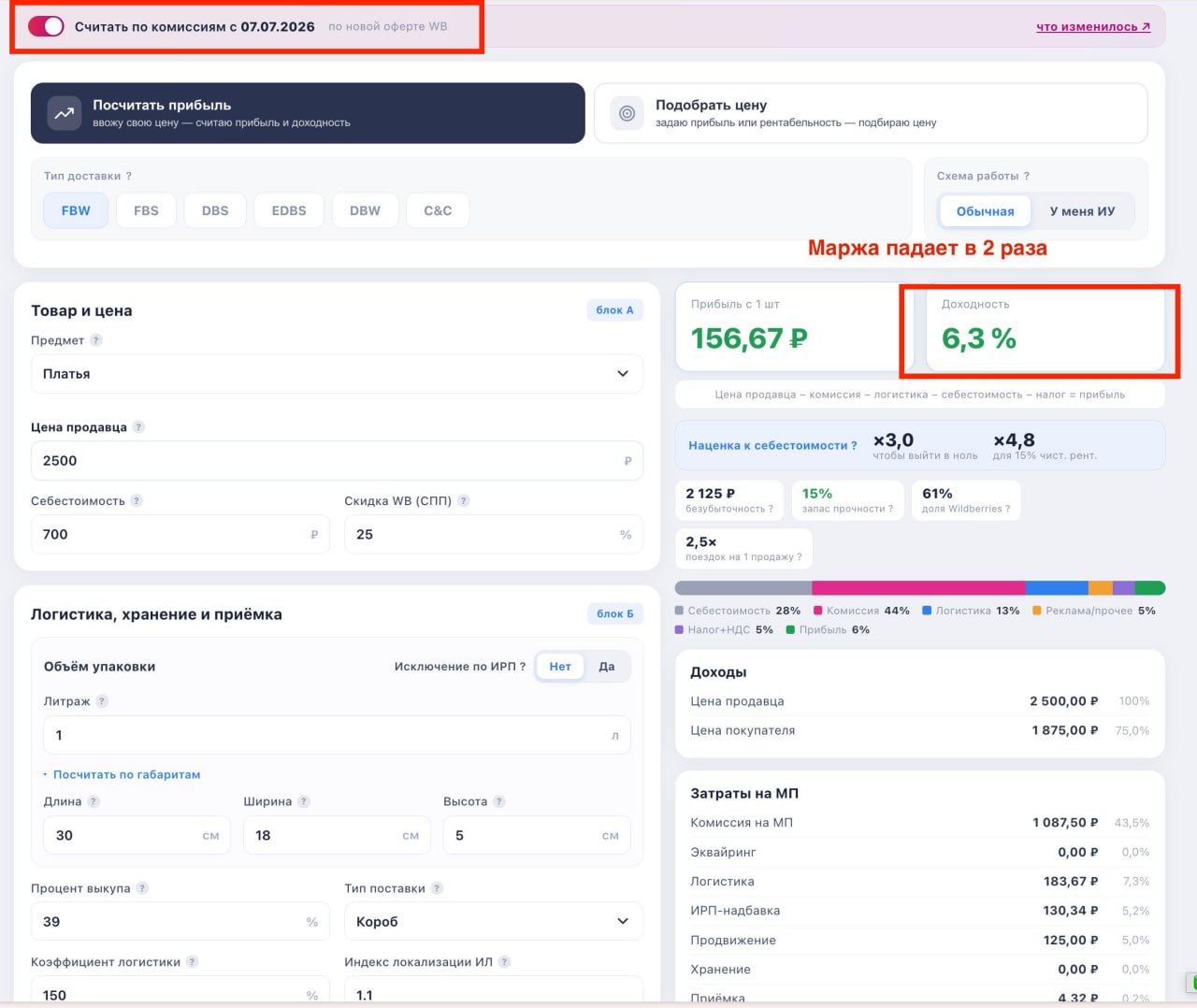Image resolution: width=1197 pixels, height=1008 pixels.
Task: Open the Тип поставки Короб dropdown
Action: [x=494, y=922]
